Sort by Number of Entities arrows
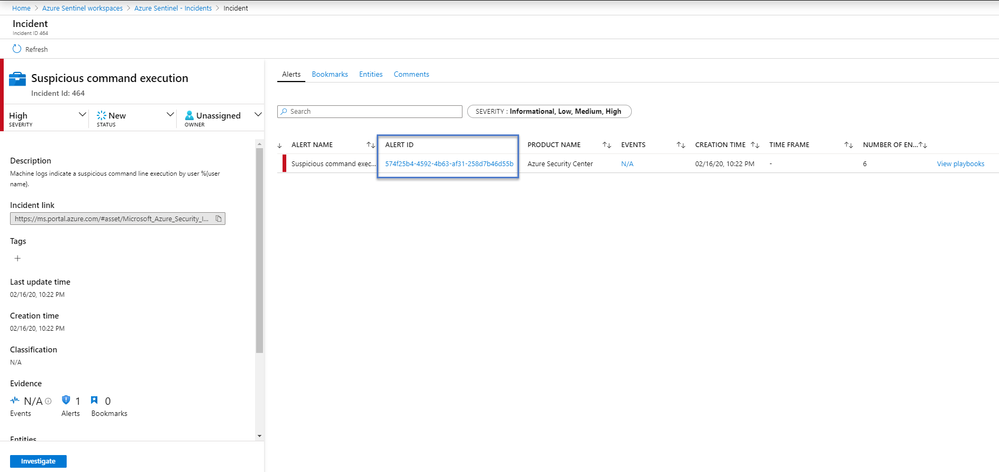This screenshot has width=999, height=472. (923, 145)
